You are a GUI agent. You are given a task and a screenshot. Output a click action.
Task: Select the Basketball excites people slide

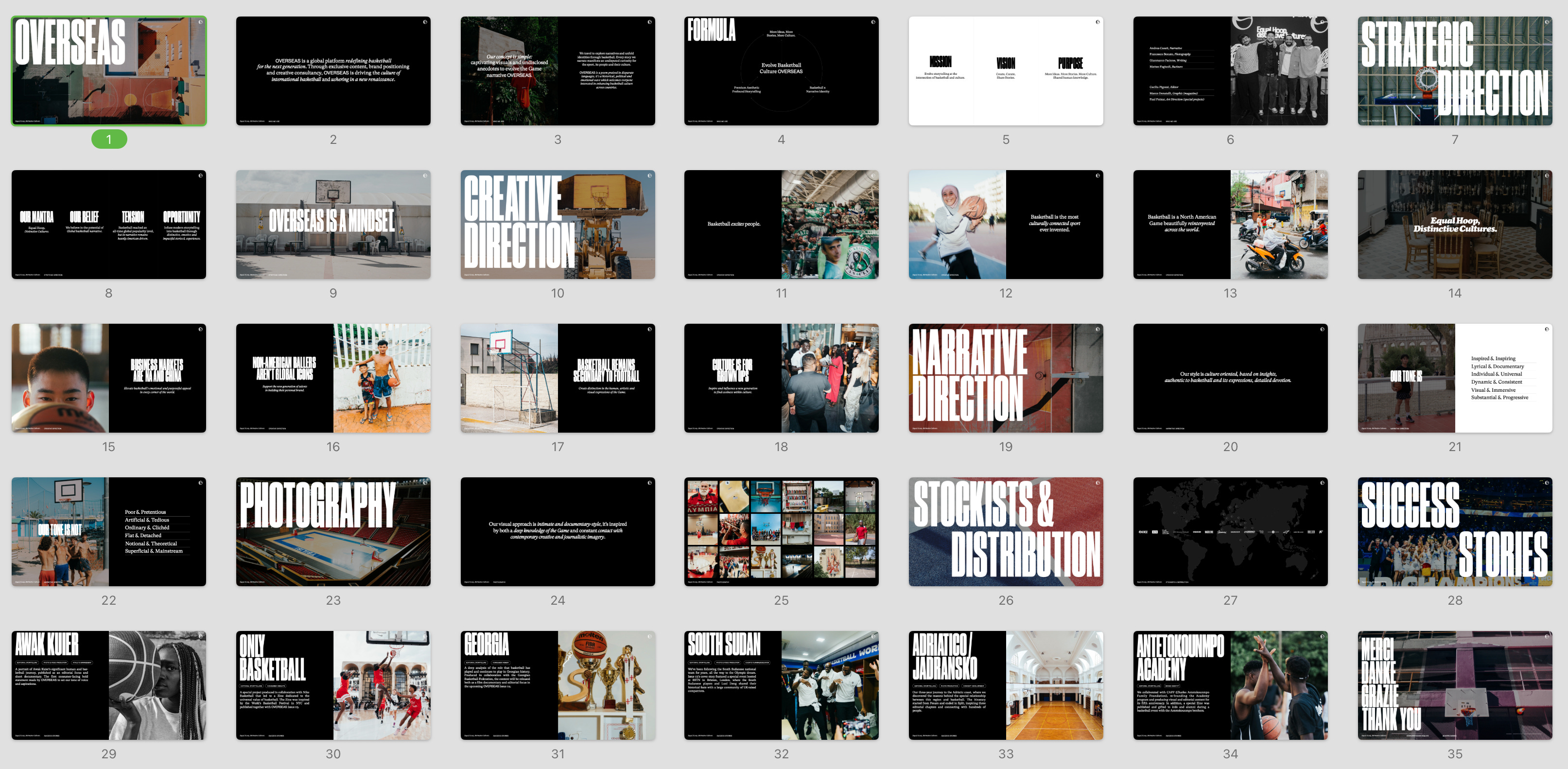(x=781, y=224)
